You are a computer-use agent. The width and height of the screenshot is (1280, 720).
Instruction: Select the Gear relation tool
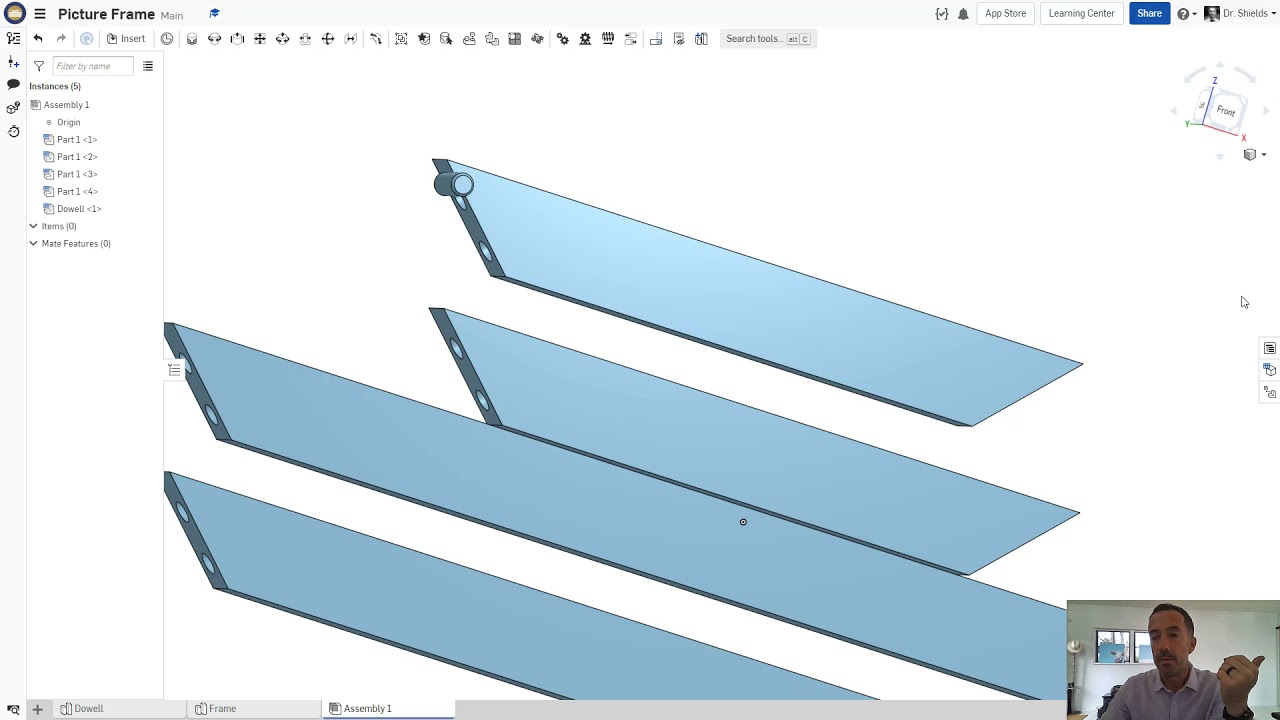[563, 39]
